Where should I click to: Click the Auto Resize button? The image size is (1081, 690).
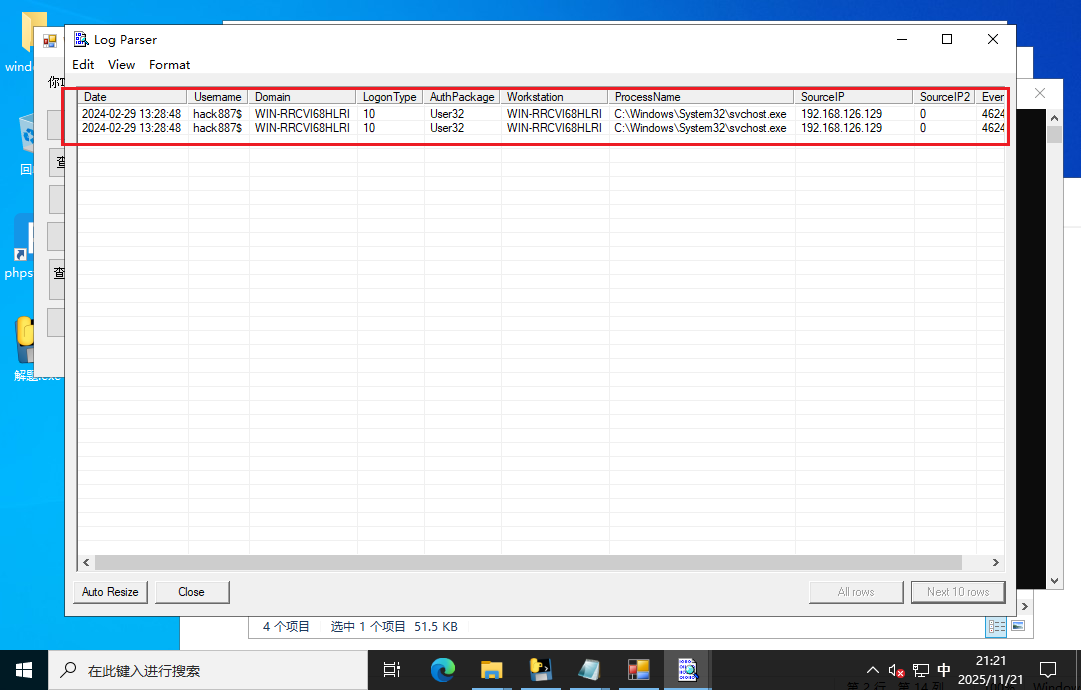(x=110, y=592)
